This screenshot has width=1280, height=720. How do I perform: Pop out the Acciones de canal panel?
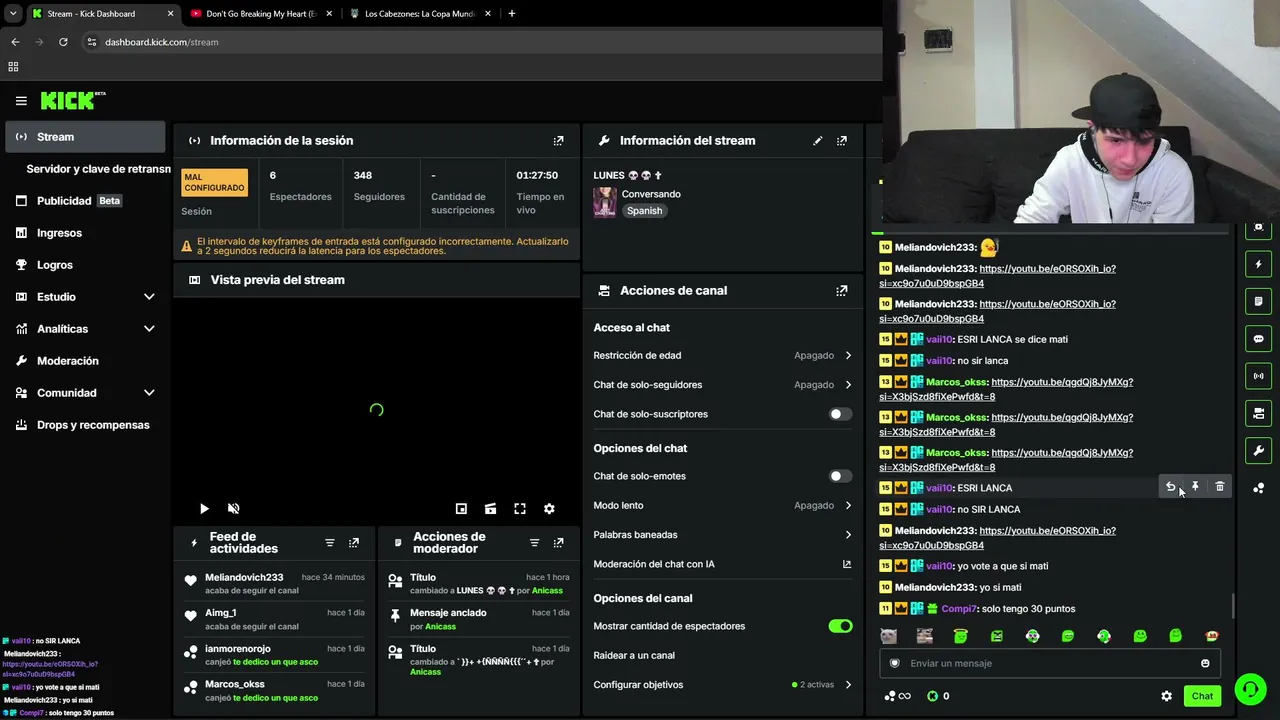coord(842,291)
